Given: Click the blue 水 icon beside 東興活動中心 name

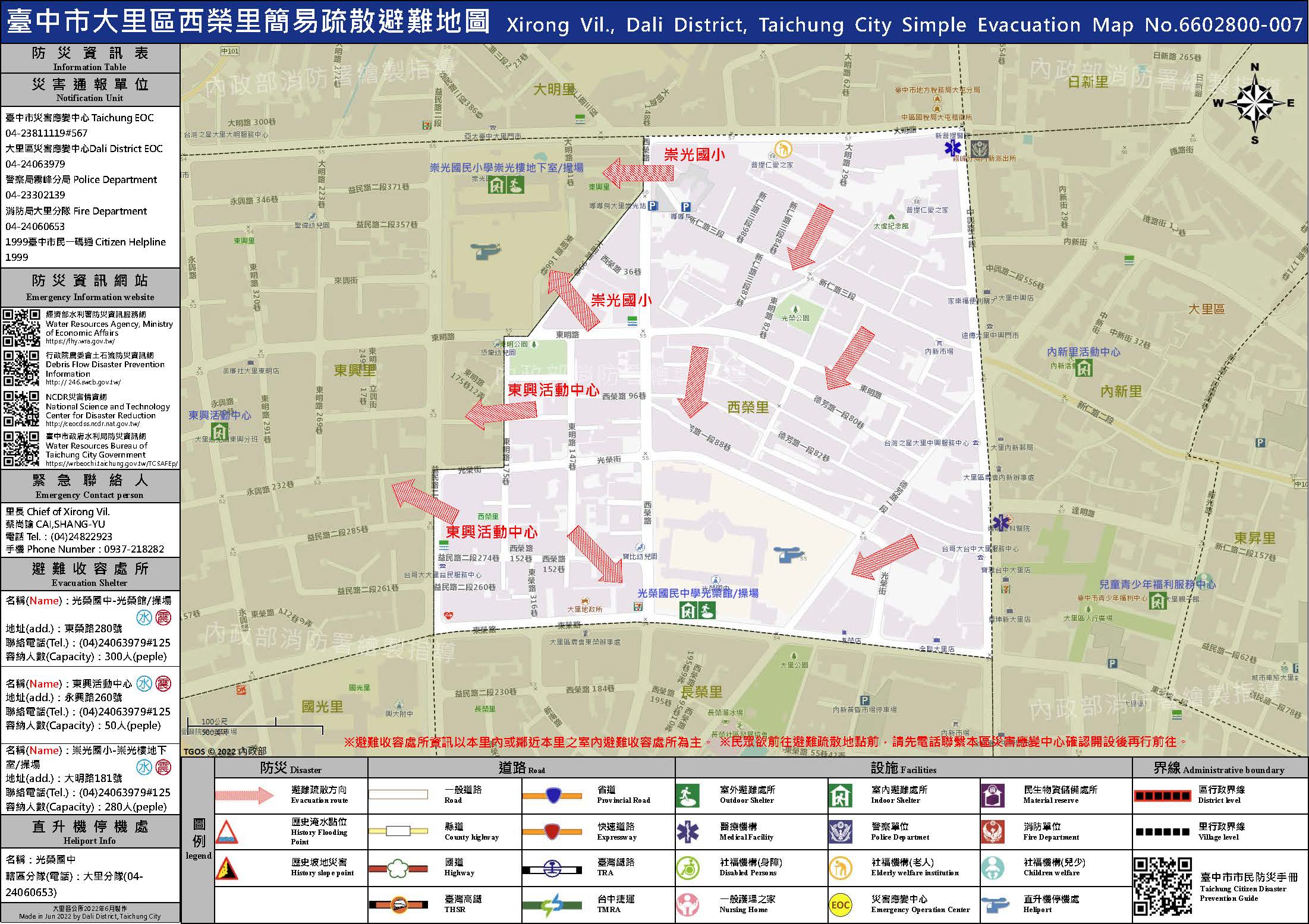Looking at the screenshot, I should [x=144, y=684].
